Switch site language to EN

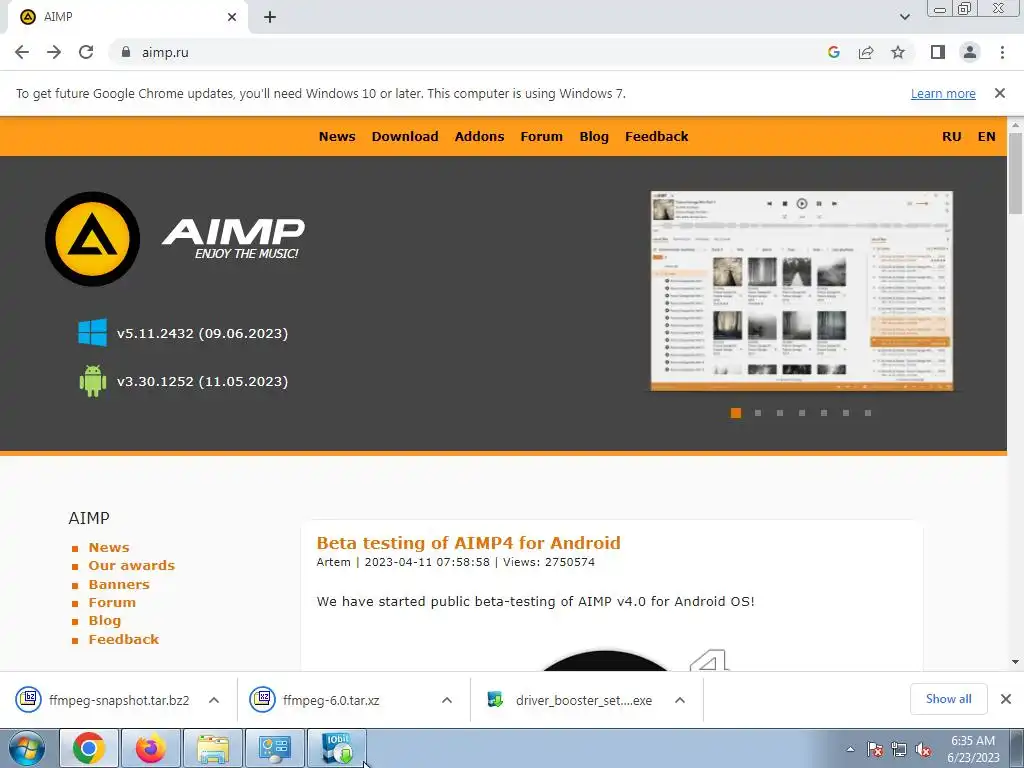pyautogui.click(x=986, y=136)
